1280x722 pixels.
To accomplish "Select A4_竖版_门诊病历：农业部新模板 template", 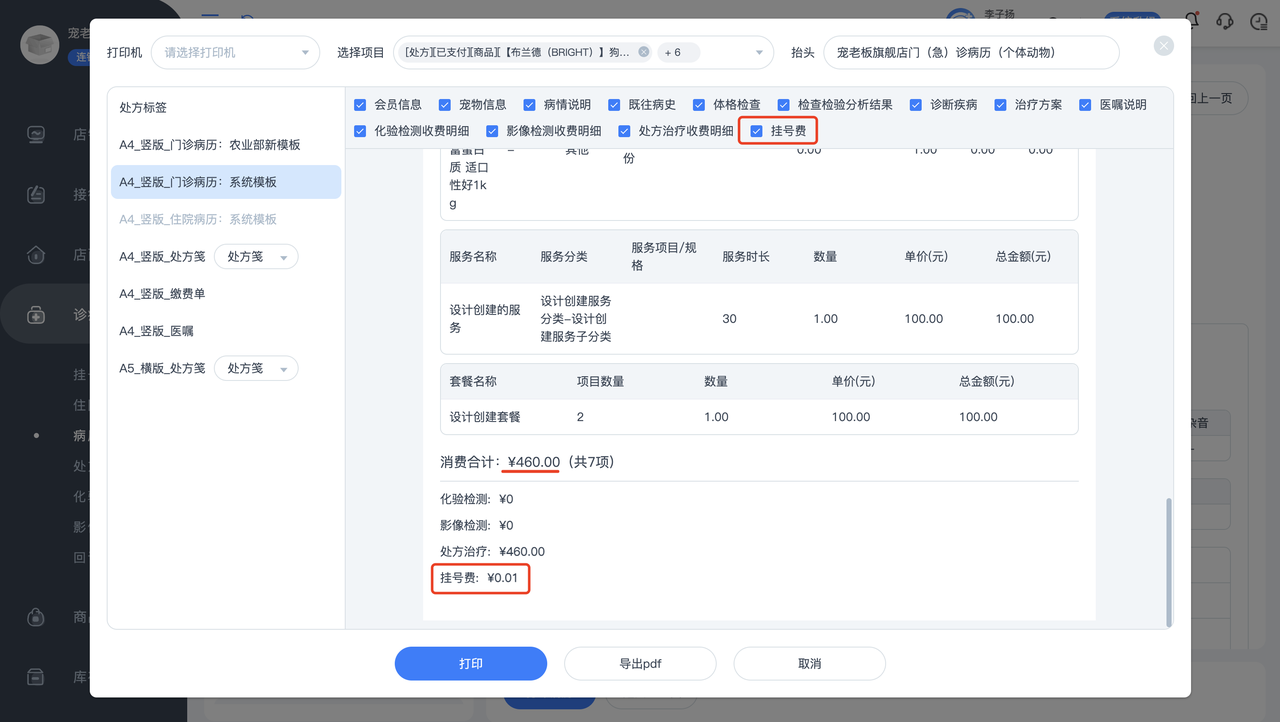I will 210,145.
